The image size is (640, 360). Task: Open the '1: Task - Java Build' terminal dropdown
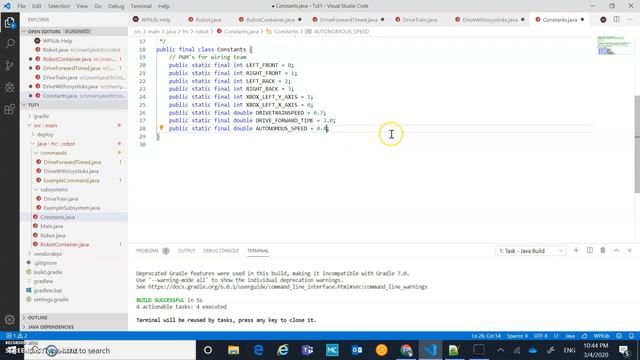[x=531, y=251]
